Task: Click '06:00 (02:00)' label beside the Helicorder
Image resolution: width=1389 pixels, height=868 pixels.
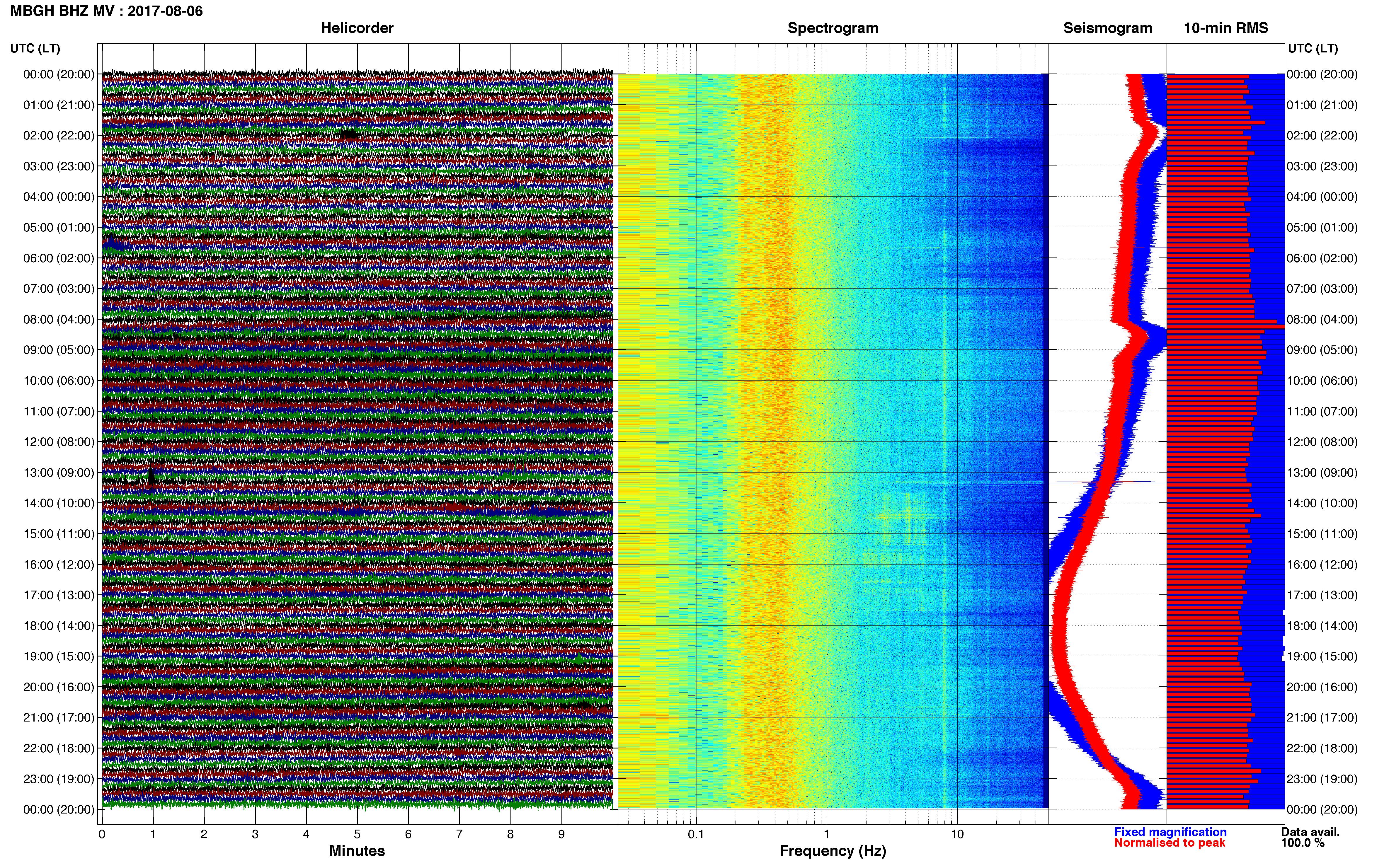Action: [59, 258]
